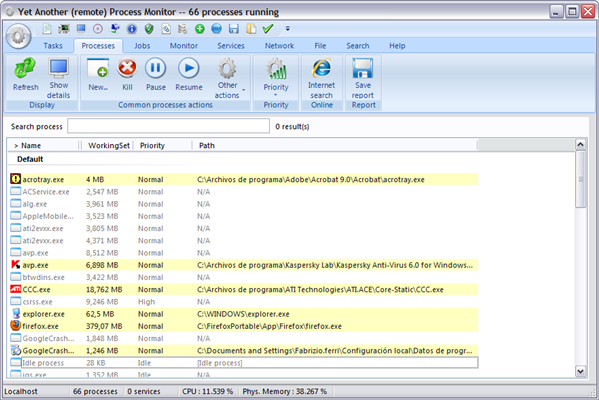Kill the selected process
Screen dimensions: 599x400
[127, 75]
